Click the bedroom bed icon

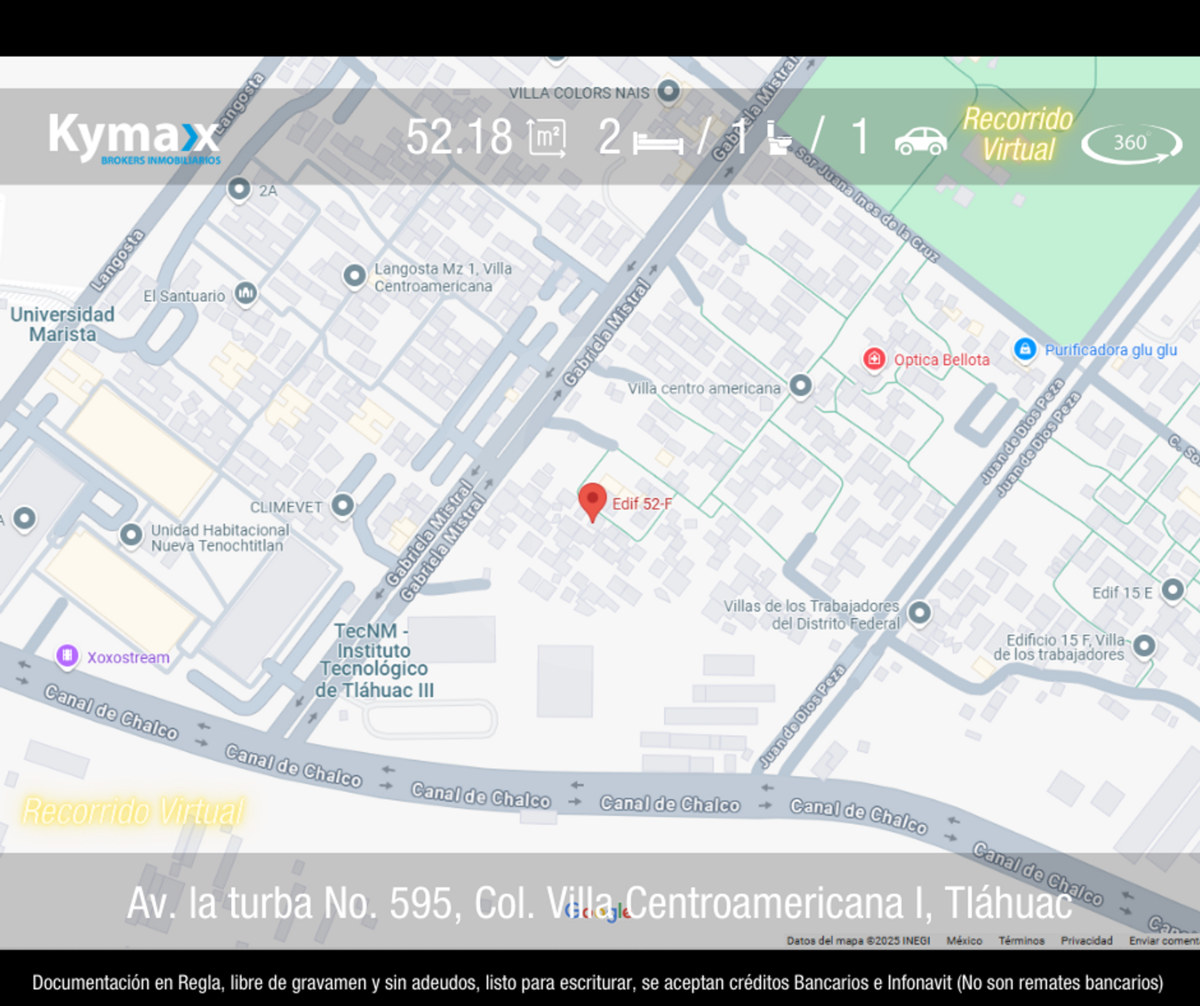[658, 143]
